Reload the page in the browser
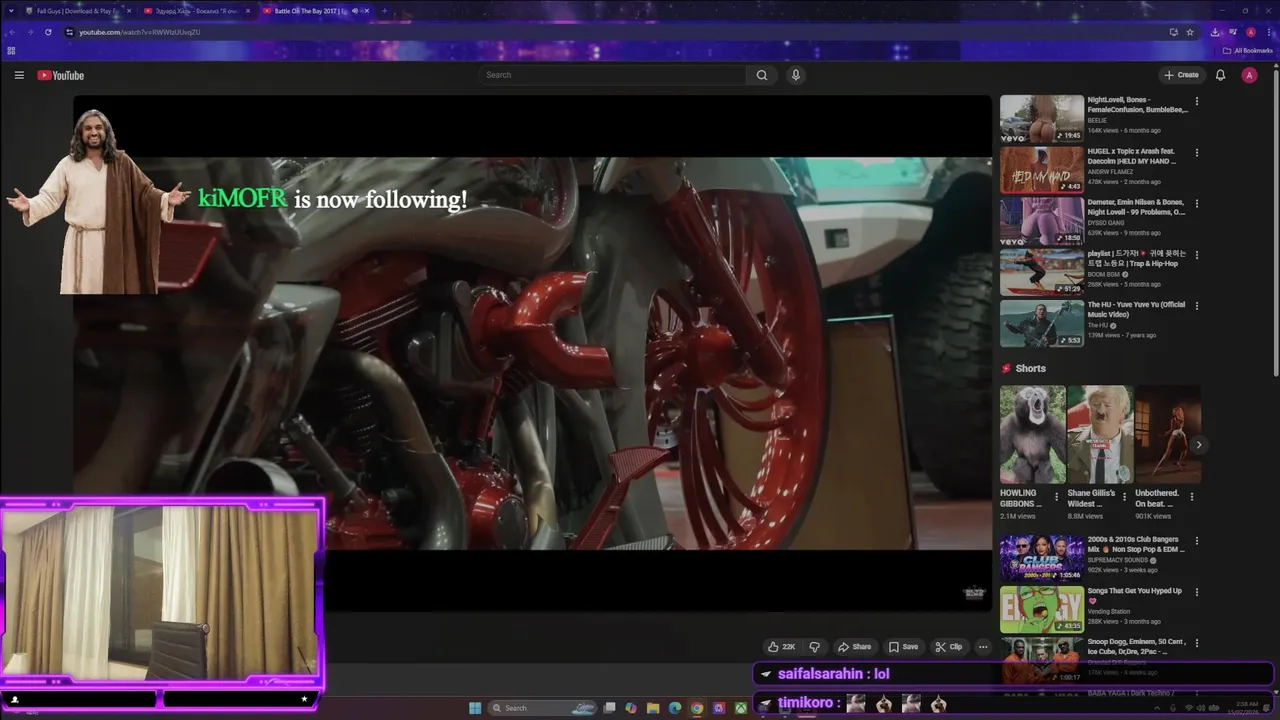 [x=48, y=32]
